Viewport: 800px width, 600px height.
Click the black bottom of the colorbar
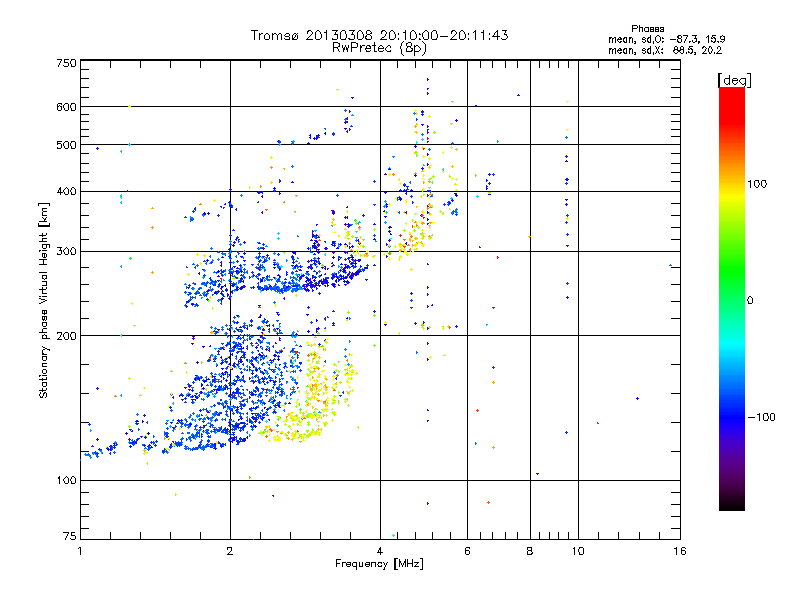click(732, 503)
